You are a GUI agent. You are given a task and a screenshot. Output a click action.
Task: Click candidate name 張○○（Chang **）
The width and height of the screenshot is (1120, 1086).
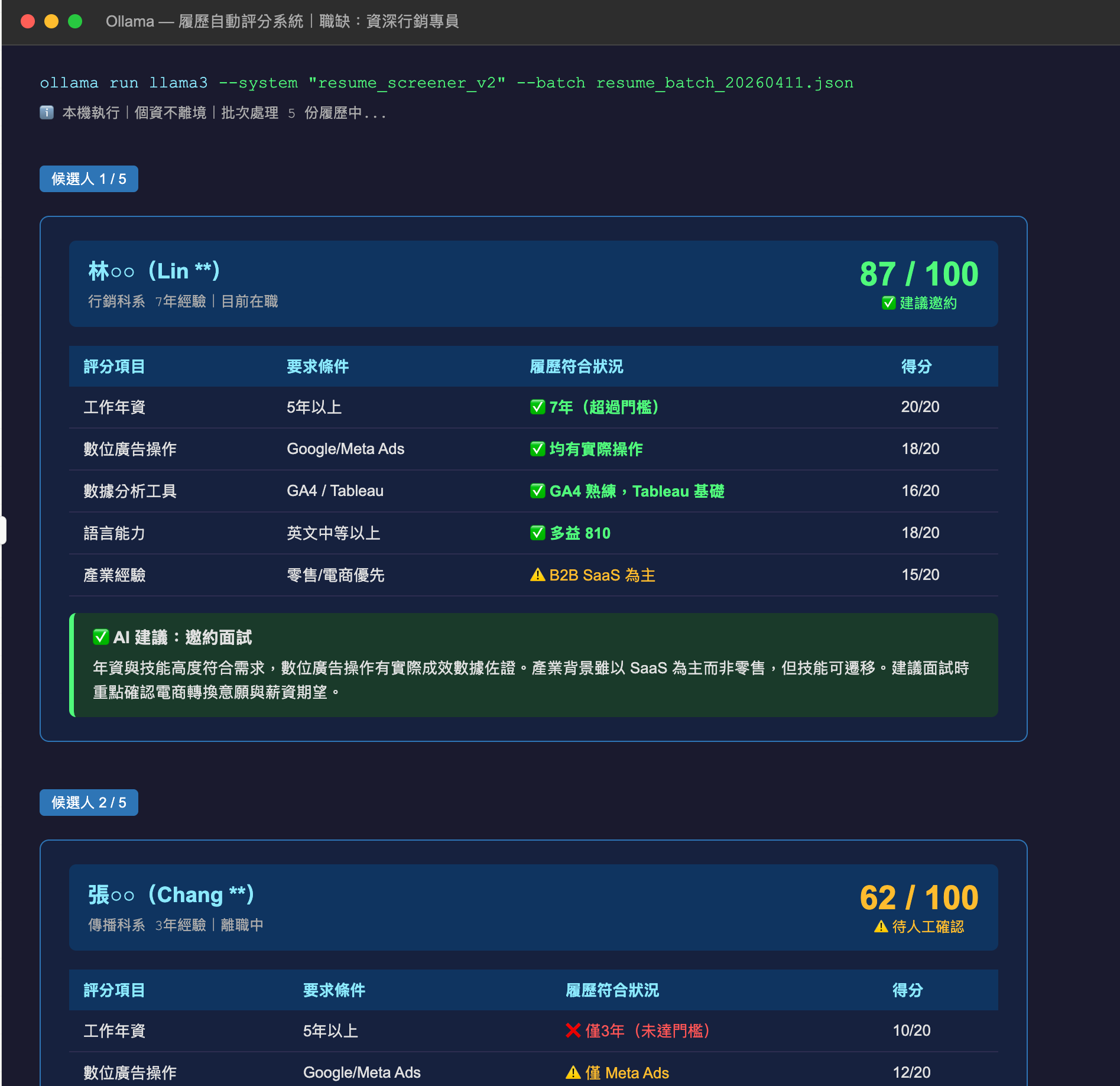[171, 894]
